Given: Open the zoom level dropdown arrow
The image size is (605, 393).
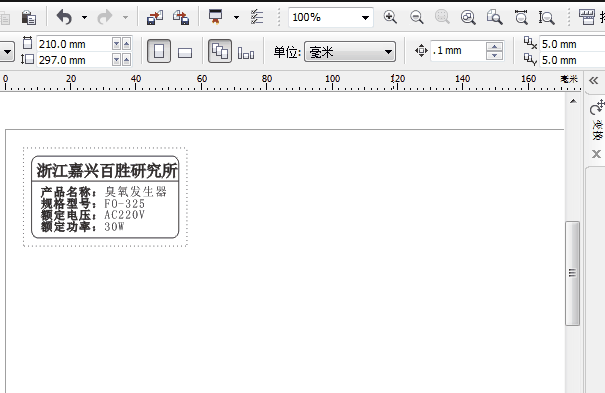Looking at the screenshot, I should (365, 17).
